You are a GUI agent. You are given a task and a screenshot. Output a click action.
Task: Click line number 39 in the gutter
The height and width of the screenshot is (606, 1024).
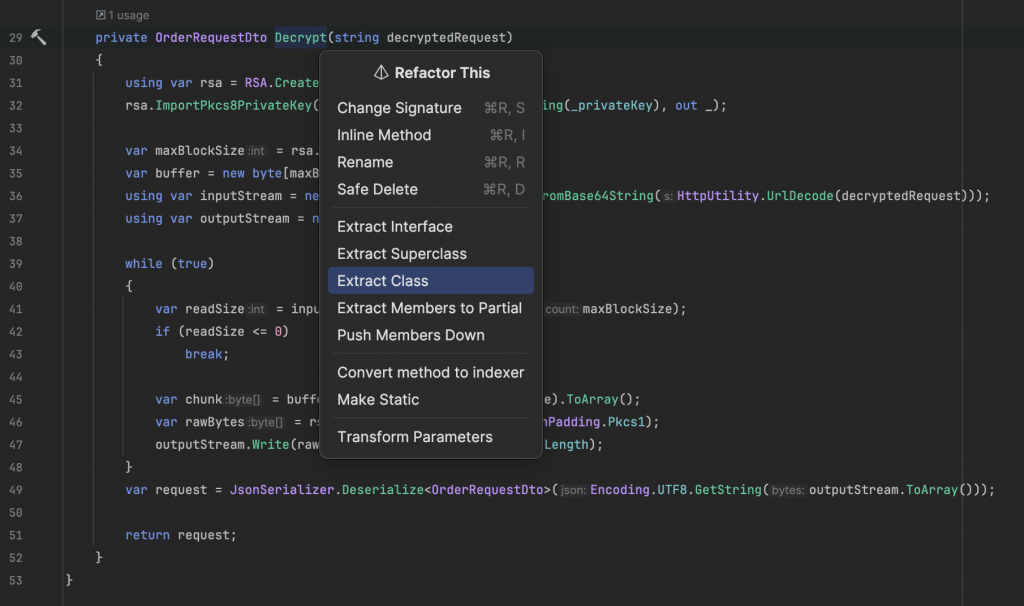(15, 264)
